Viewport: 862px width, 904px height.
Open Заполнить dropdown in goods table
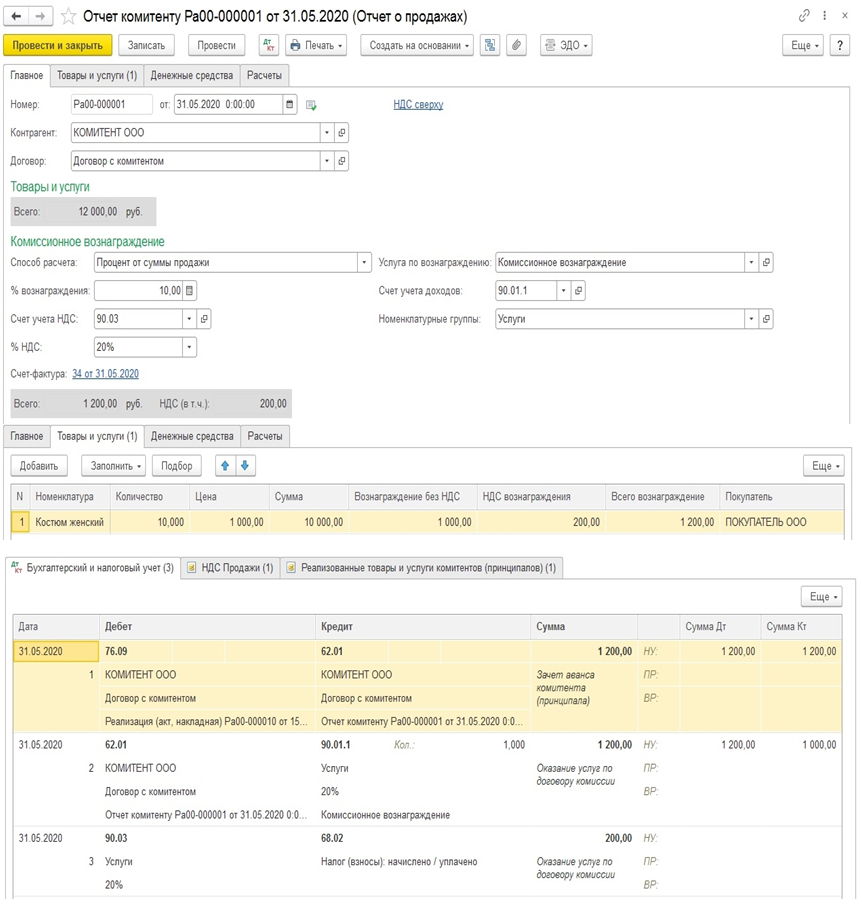pos(114,466)
